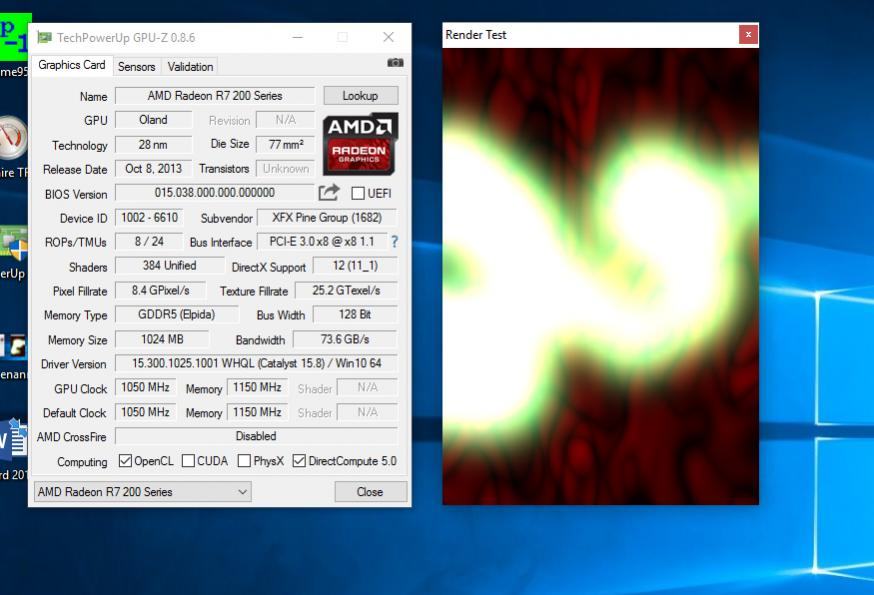Open the green desktop icon at top-left
The image size is (874, 595).
click(14, 37)
